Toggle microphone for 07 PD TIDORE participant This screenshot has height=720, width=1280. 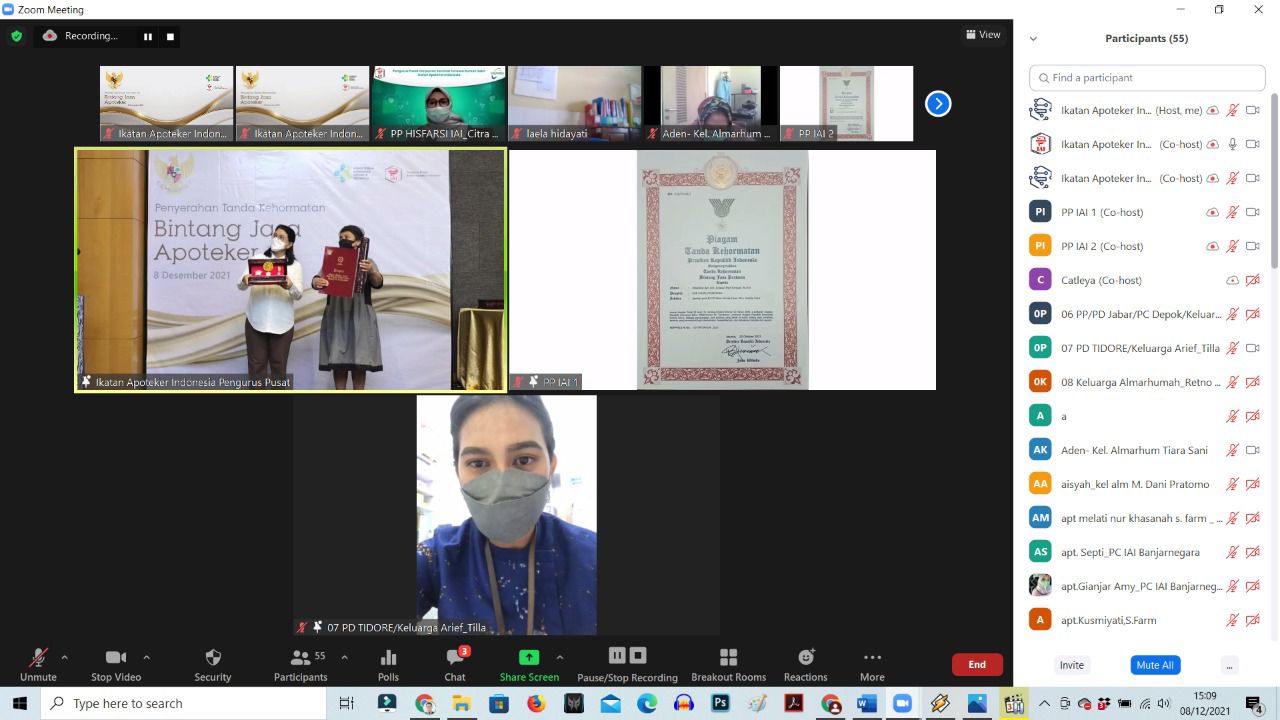tap(1233, 349)
